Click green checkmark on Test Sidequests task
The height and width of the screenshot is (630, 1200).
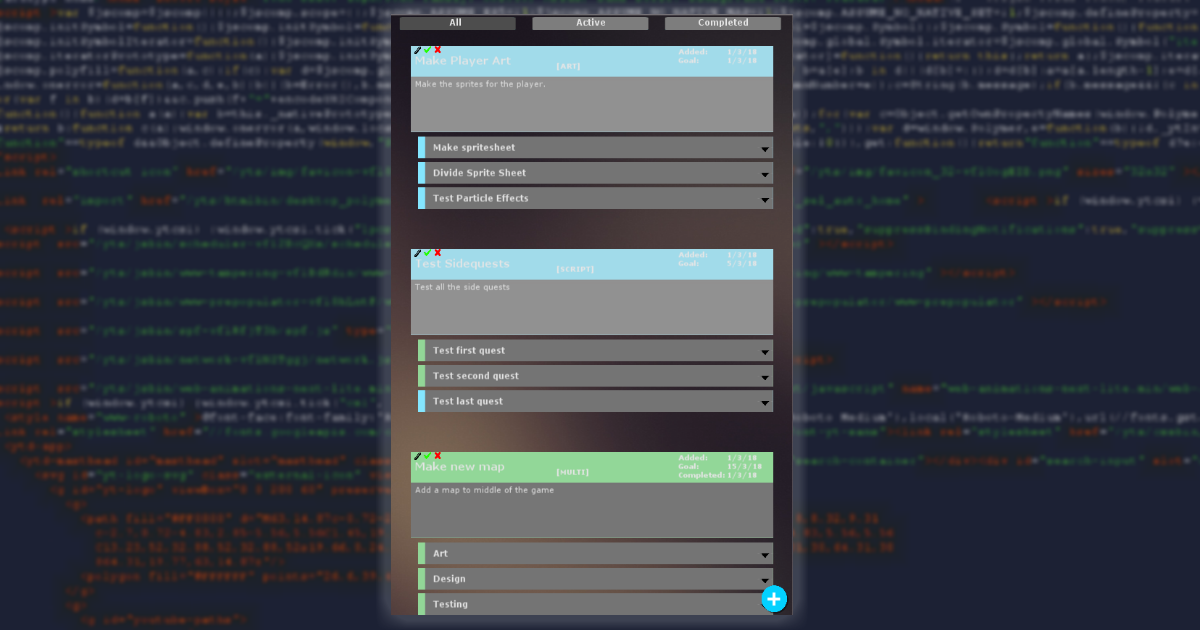[x=427, y=253]
